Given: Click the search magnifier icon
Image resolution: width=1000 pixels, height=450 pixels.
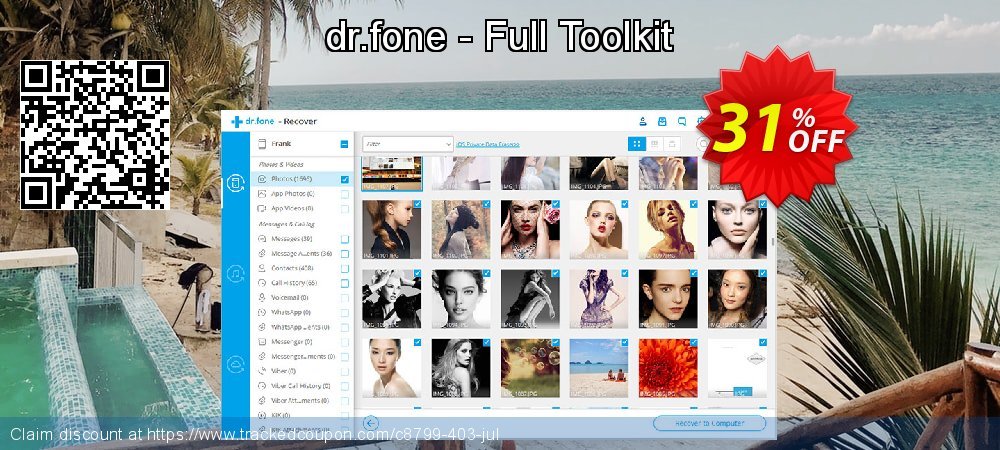Looking at the screenshot, I should pos(702,144).
